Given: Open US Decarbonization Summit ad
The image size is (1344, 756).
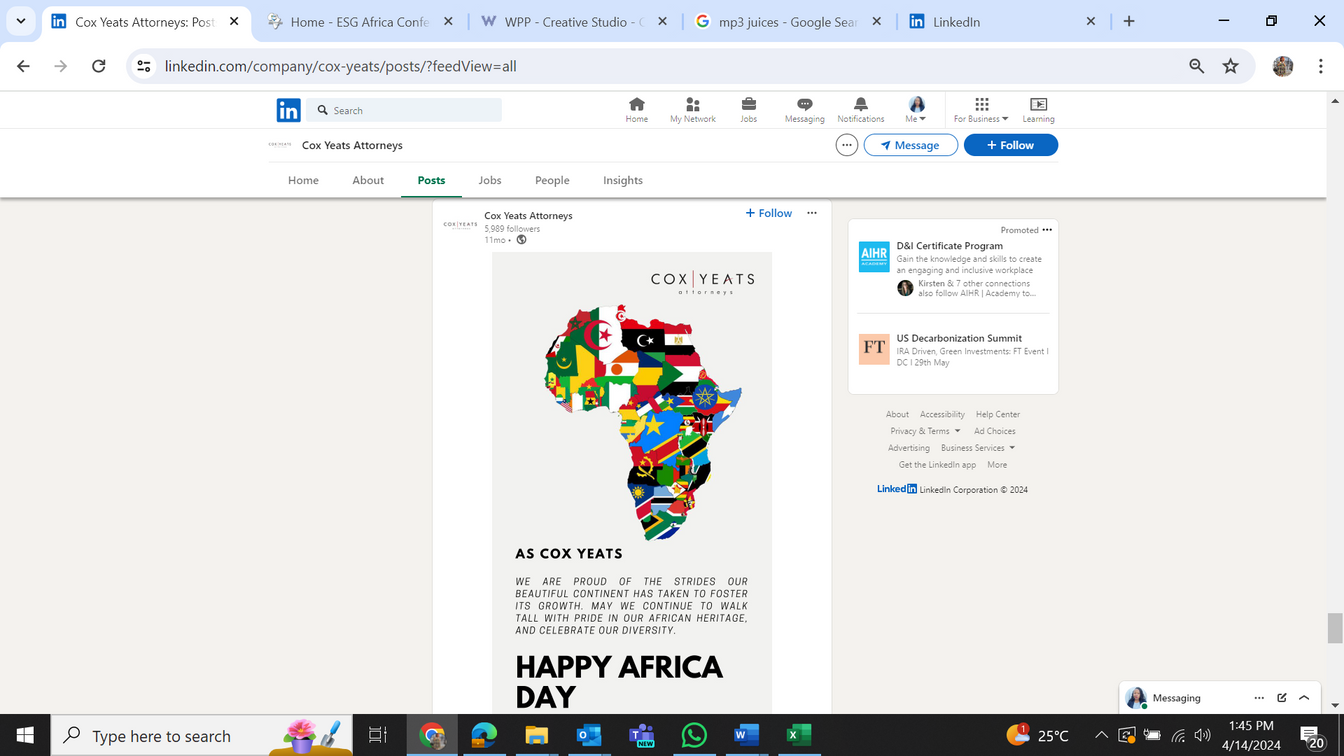Looking at the screenshot, I should pos(959,338).
